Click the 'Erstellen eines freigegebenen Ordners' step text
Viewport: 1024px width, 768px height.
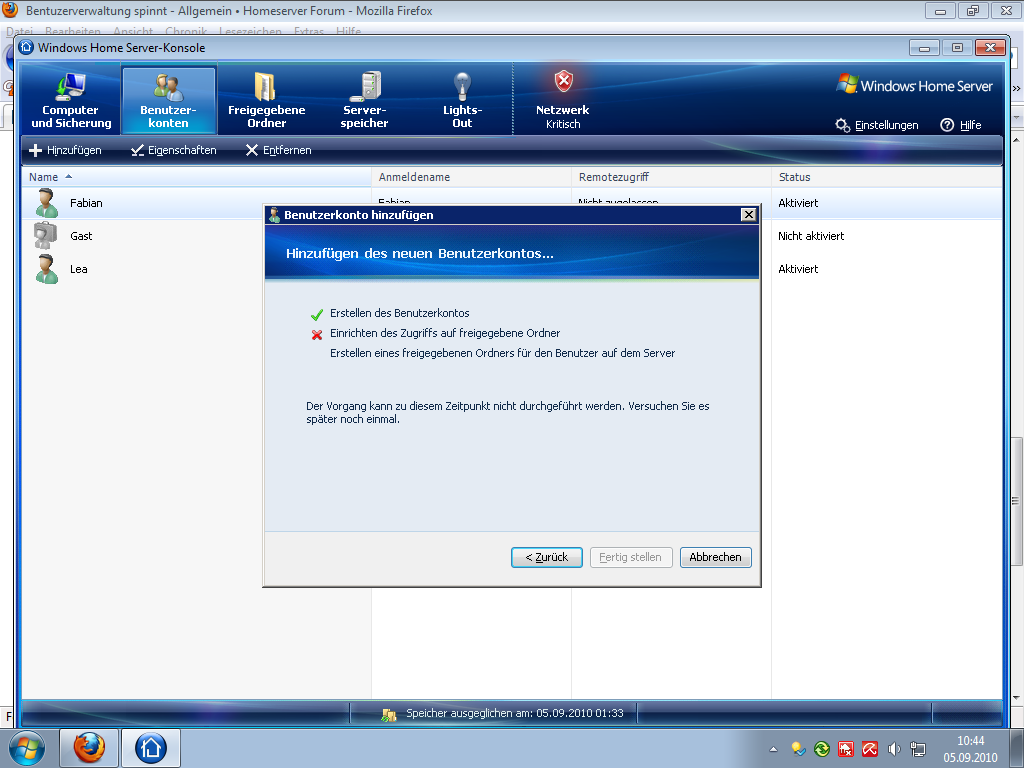(x=502, y=353)
